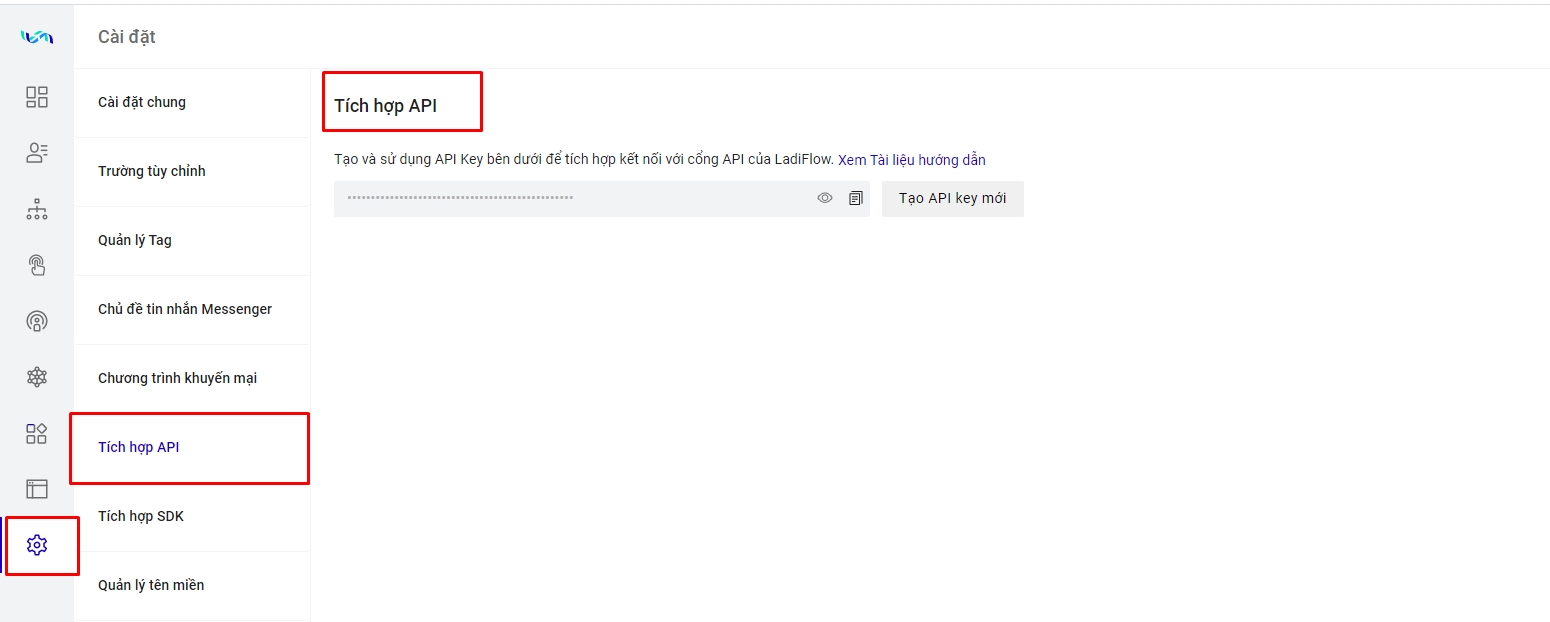Click the masked API key field

(570, 198)
